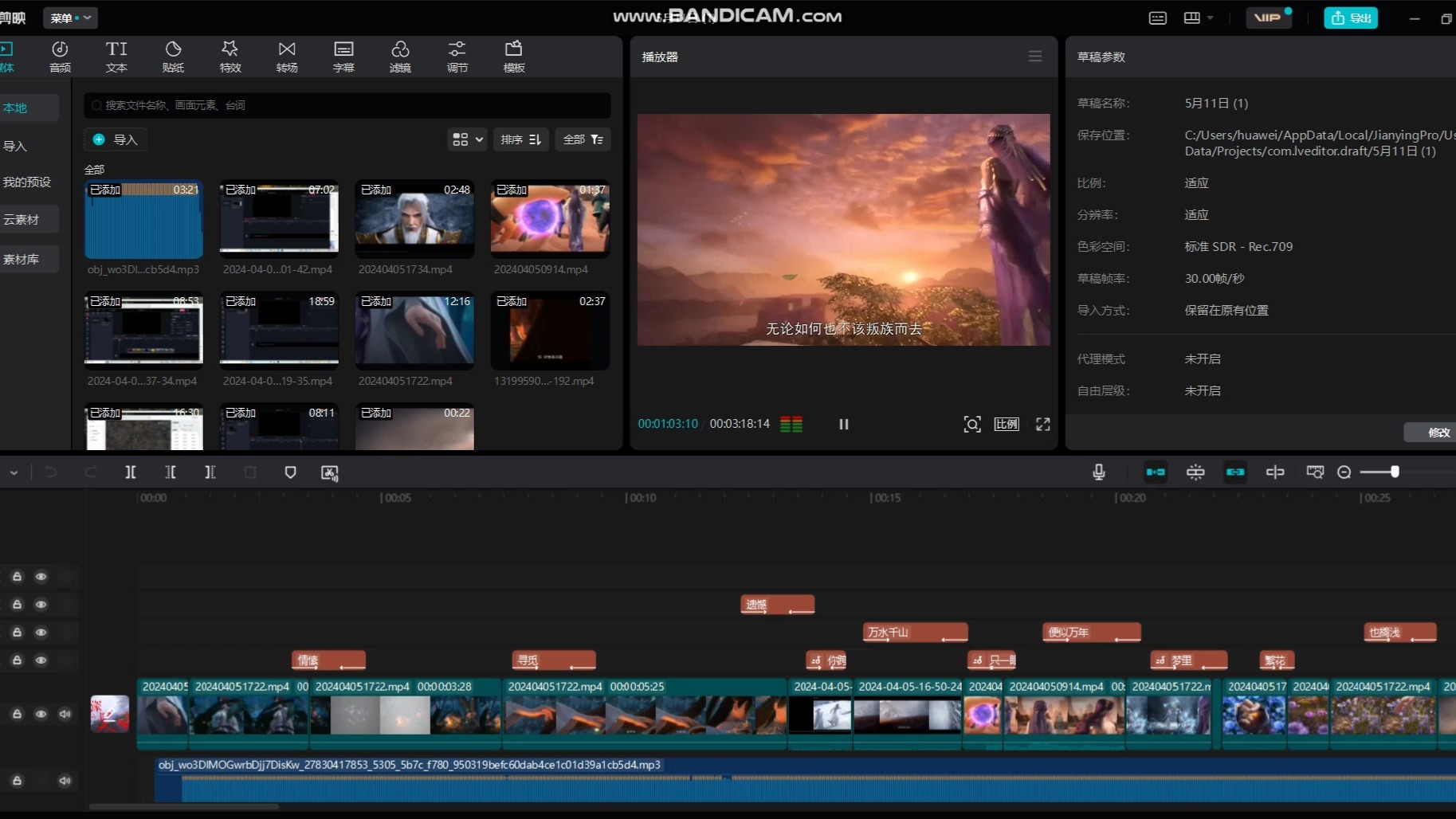Select the 202404050914.mp4 media thumbnail
1456x819 pixels.
click(x=550, y=219)
